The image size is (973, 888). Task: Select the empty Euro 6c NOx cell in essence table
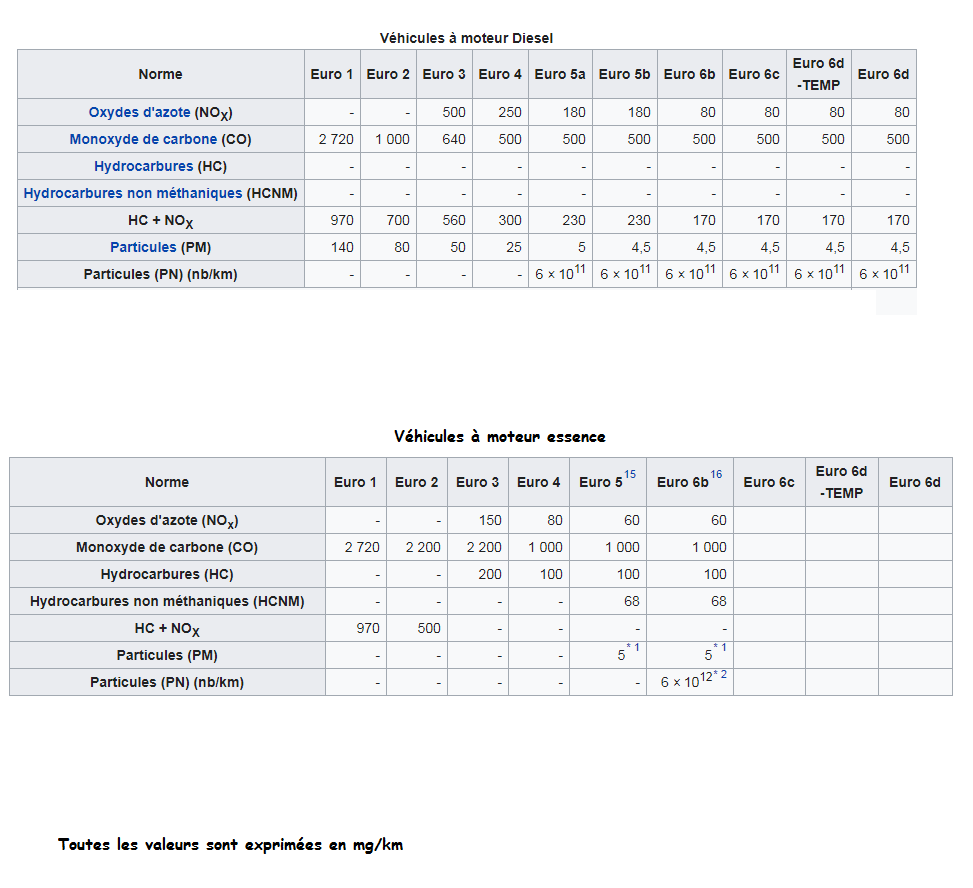768,520
